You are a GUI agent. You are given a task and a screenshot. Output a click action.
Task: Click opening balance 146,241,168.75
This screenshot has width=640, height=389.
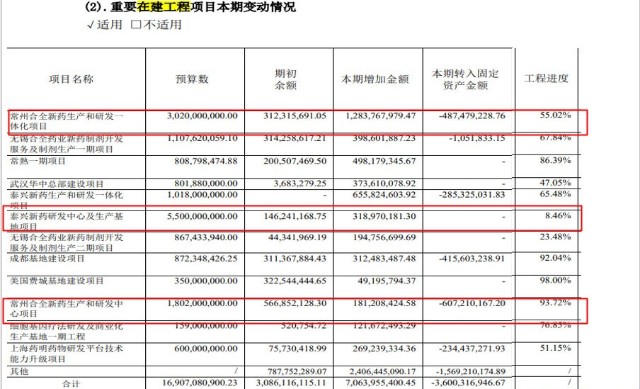point(295,216)
